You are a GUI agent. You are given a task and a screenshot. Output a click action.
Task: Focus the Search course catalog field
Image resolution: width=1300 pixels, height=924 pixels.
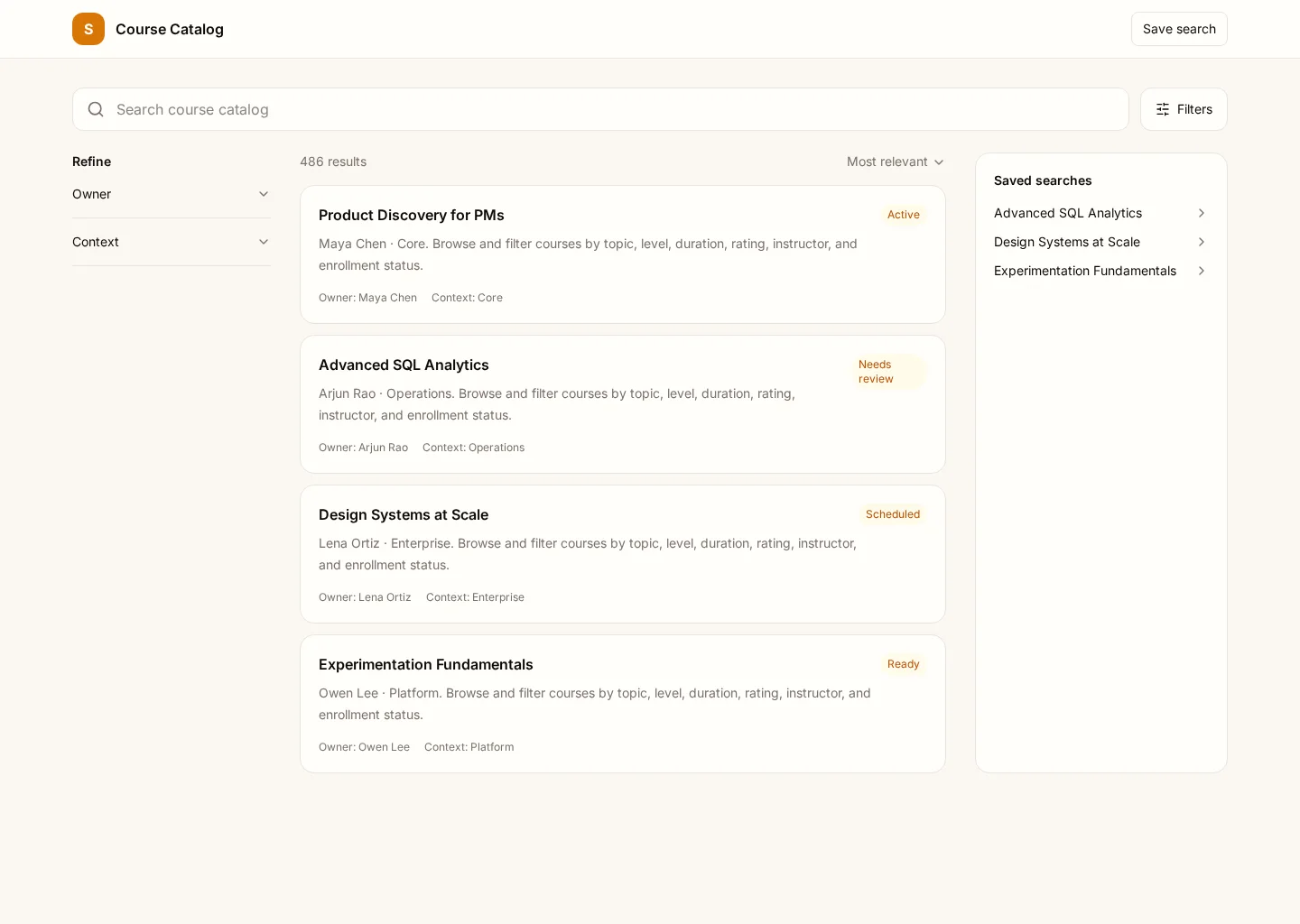(600, 109)
